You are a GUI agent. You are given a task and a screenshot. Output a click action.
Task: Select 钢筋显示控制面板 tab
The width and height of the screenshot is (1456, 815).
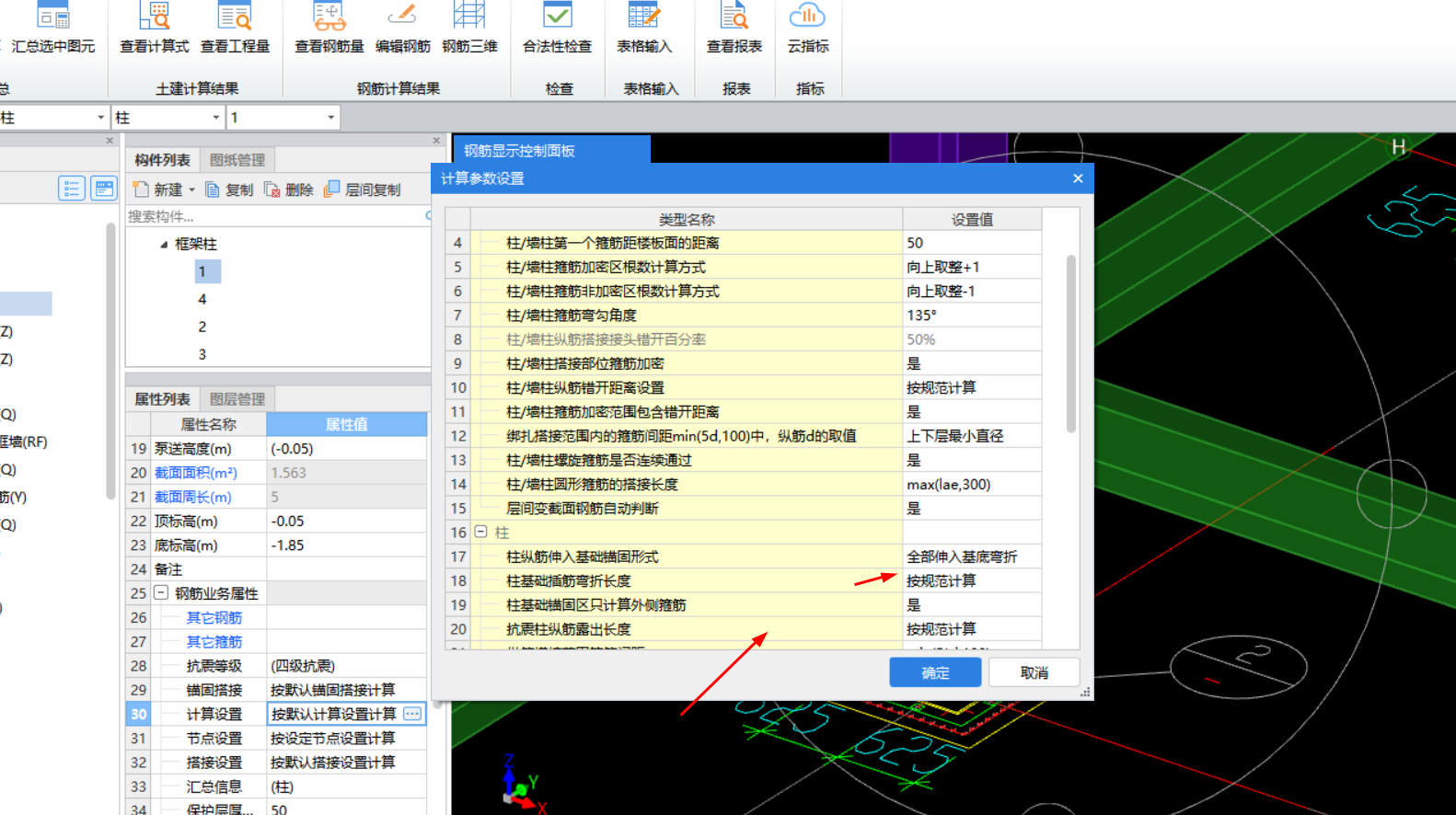point(552,150)
